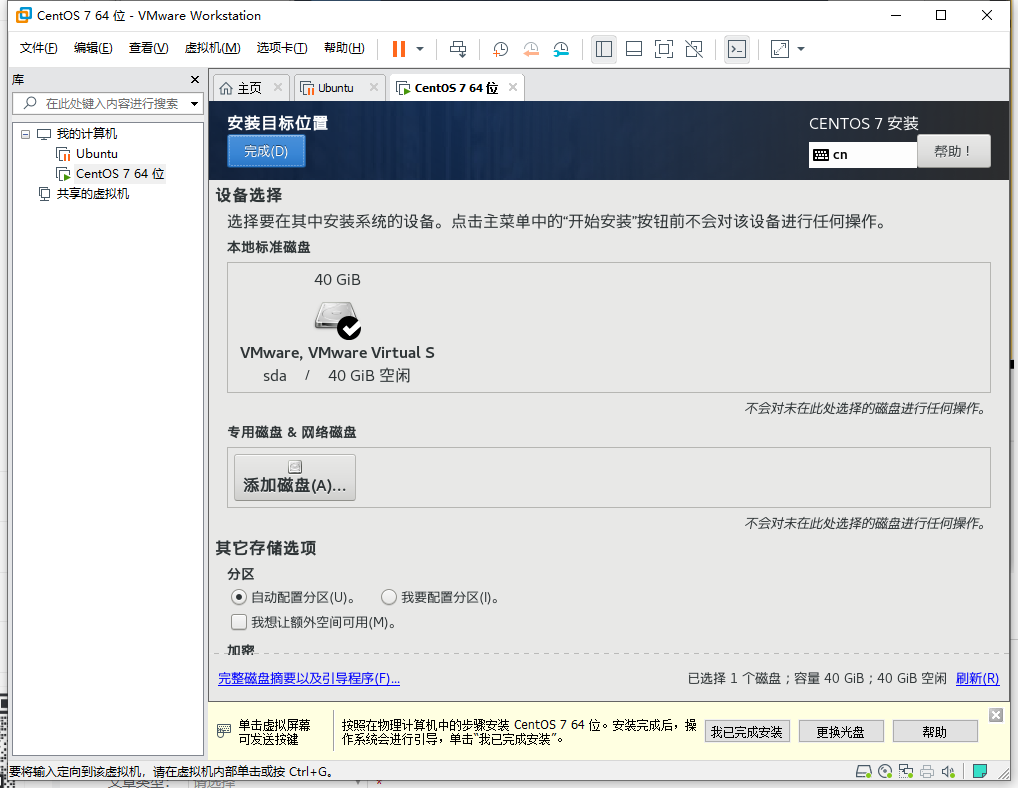Click the network adapter status bar icon

pos(906,771)
